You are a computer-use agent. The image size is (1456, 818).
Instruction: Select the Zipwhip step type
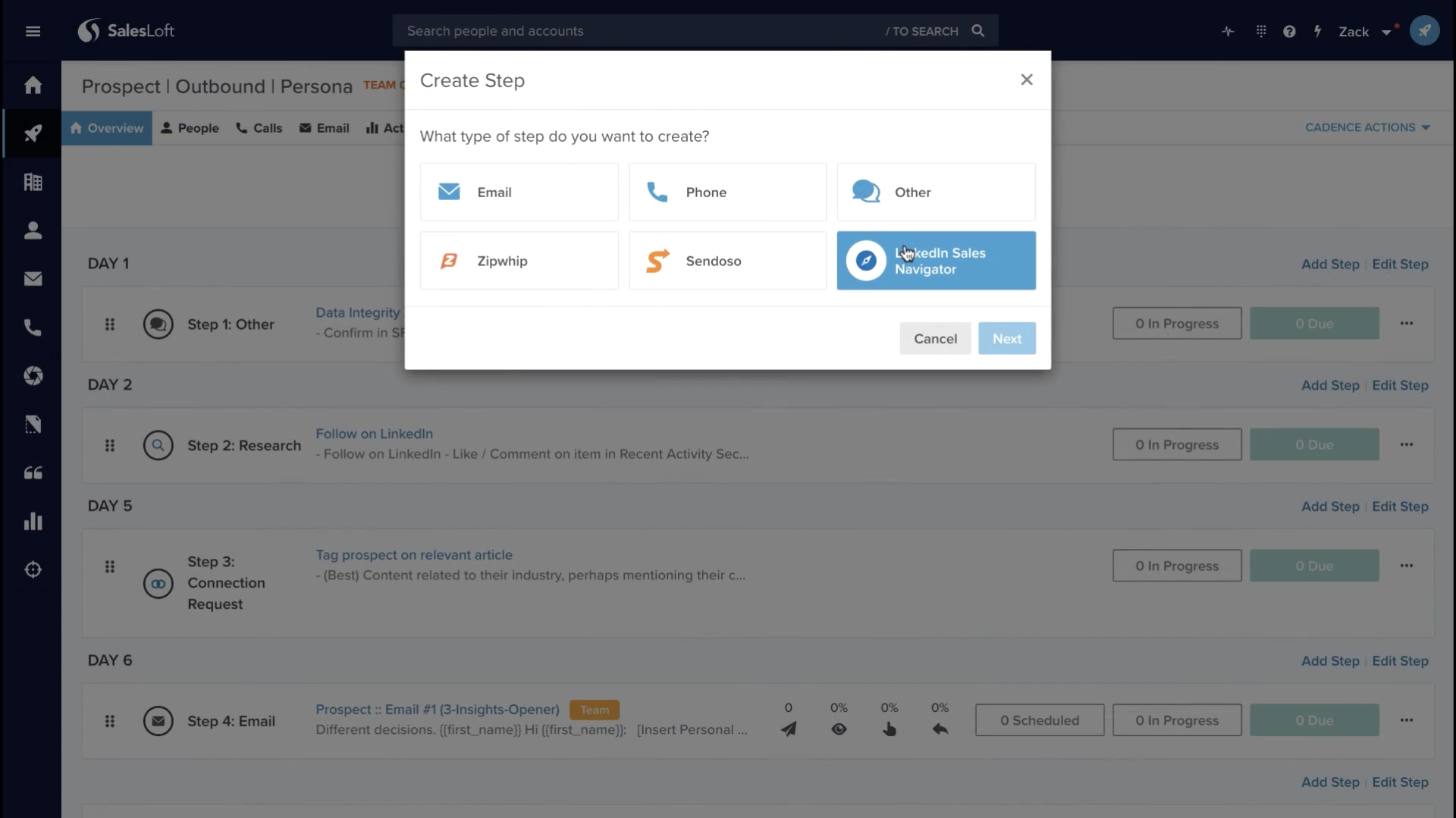click(x=519, y=261)
